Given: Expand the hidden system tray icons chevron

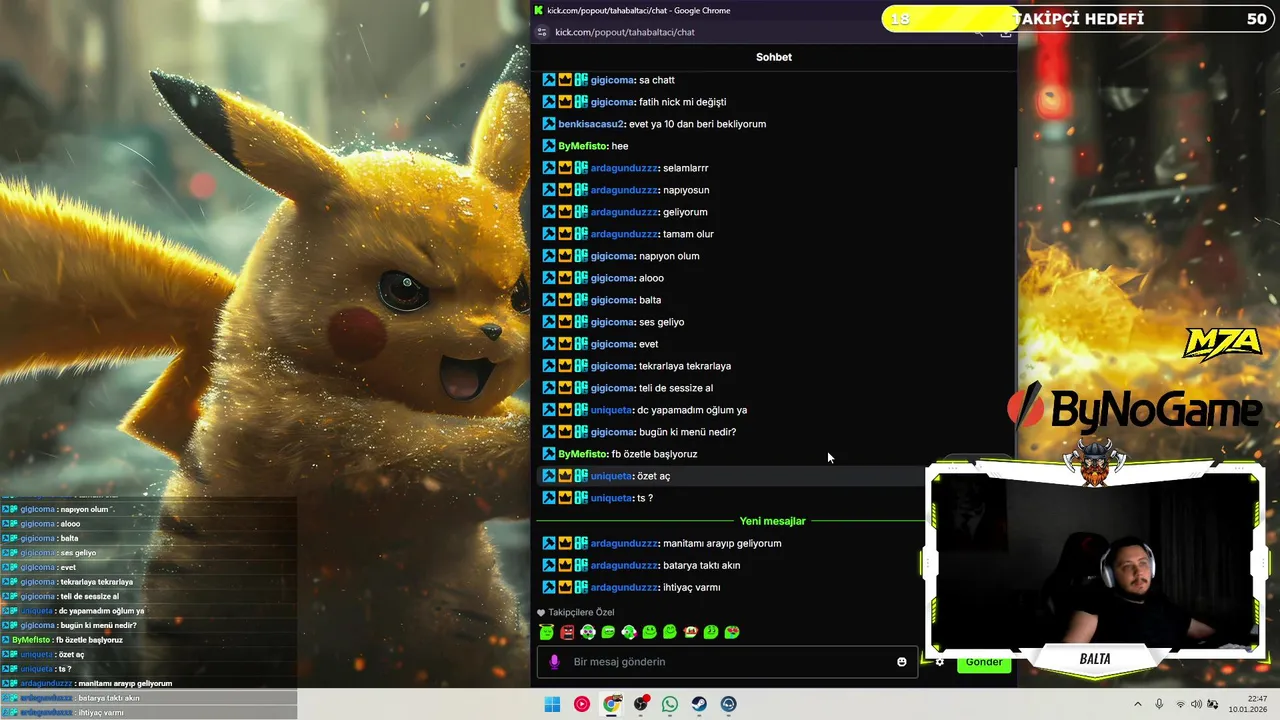Looking at the screenshot, I should tap(1138, 704).
